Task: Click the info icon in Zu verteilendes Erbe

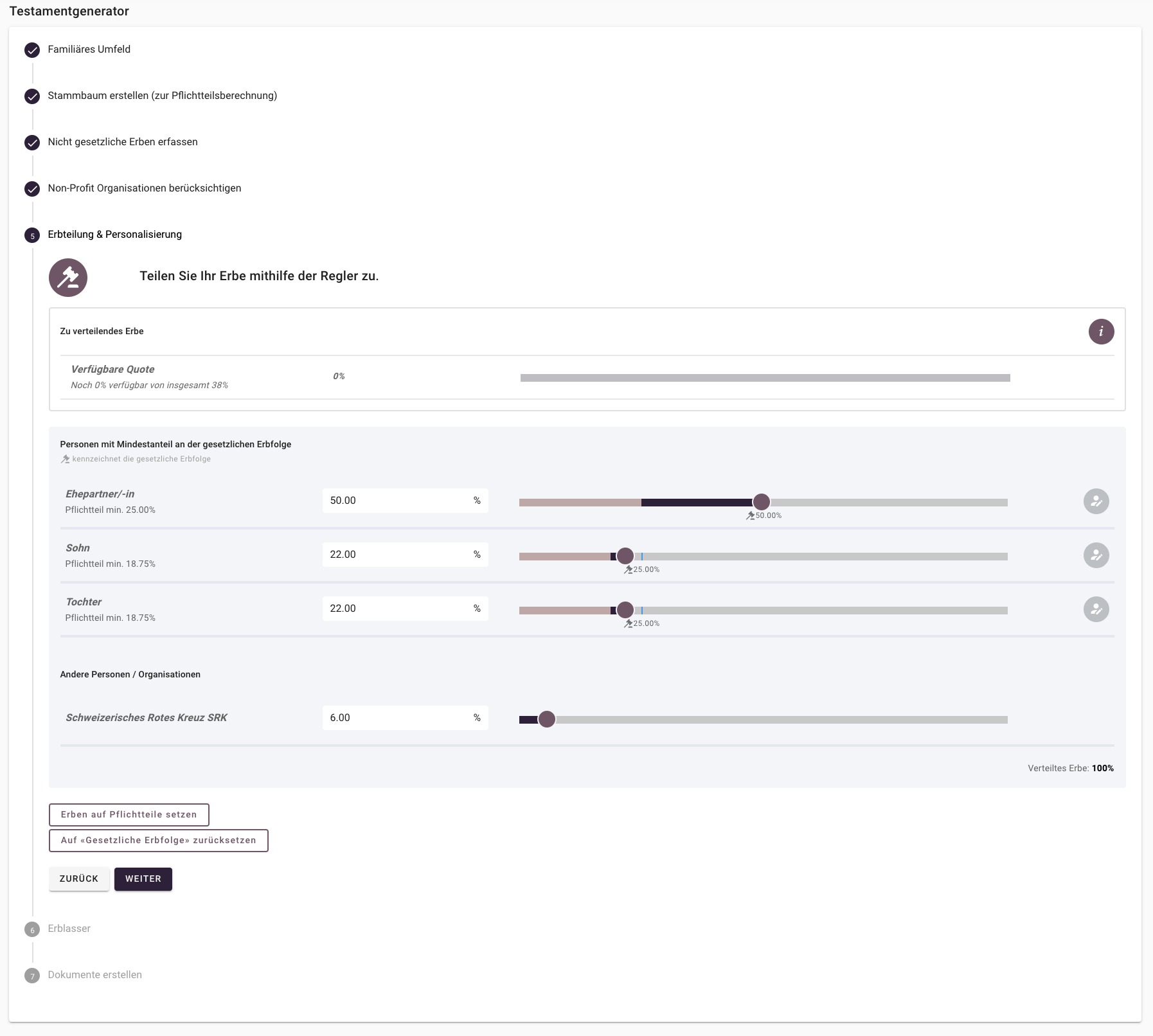Action: click(x=1101, y=332)
